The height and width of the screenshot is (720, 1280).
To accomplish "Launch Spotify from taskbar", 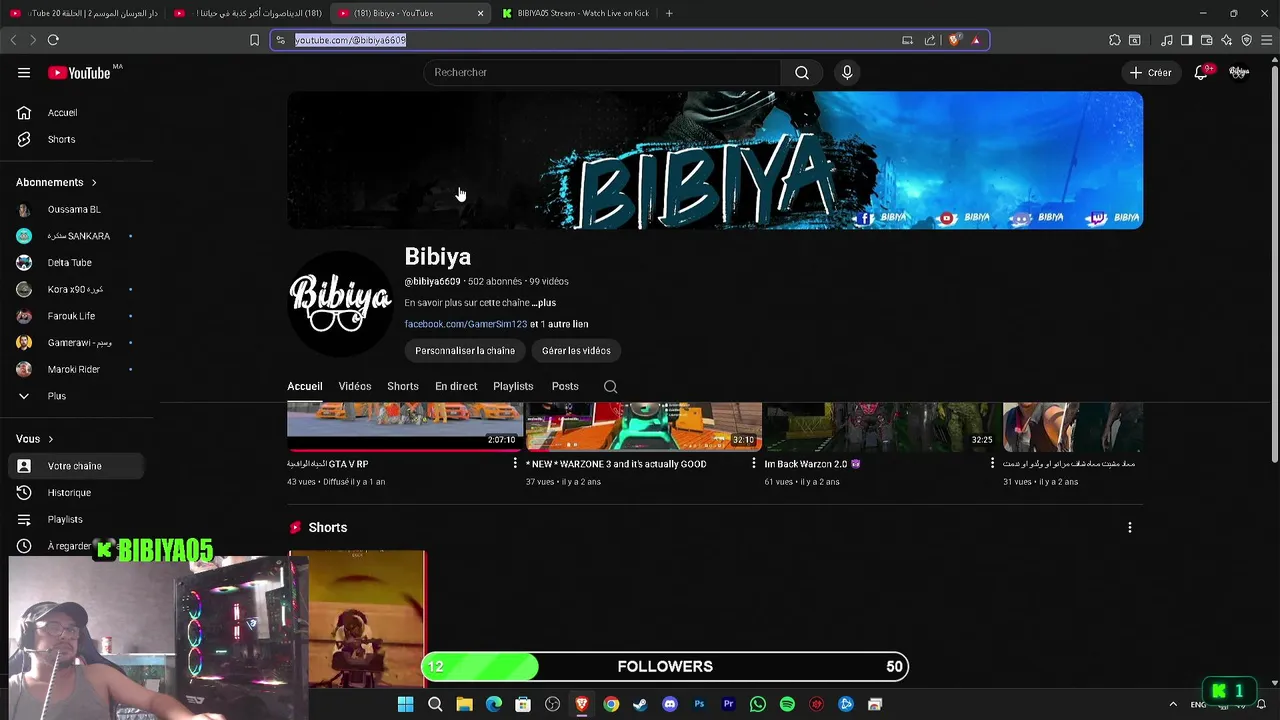I will [x=787, y=704].
